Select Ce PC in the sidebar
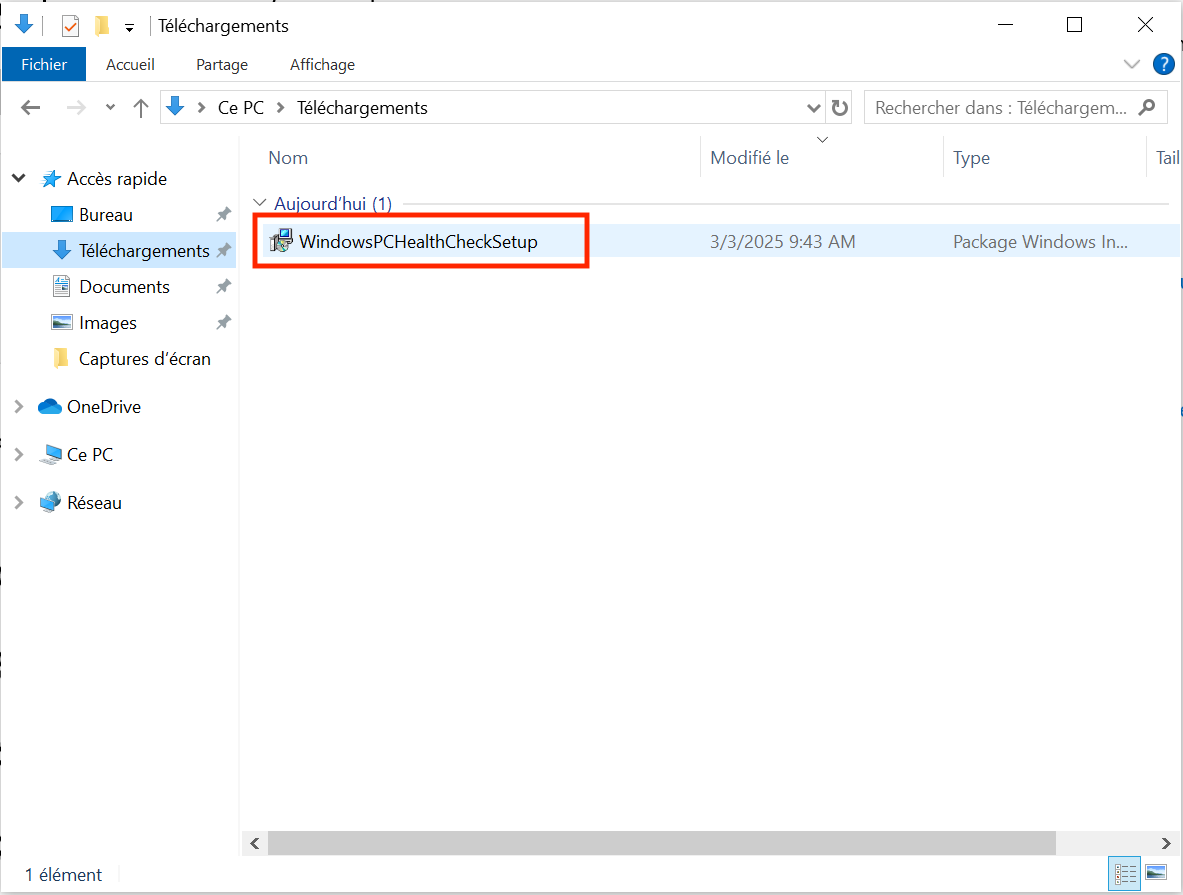This screenshot has width=1183, height=895. tap(90, 454)
